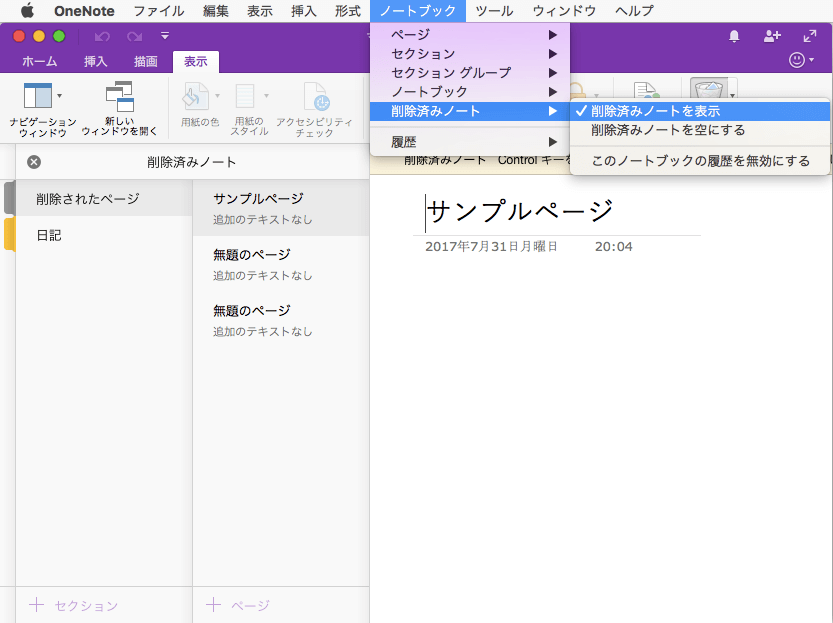
Task: Run the Accessibility Check (アクセシビリティ チェック) icon
Action: pyautogui.click(x=317, y=96)
